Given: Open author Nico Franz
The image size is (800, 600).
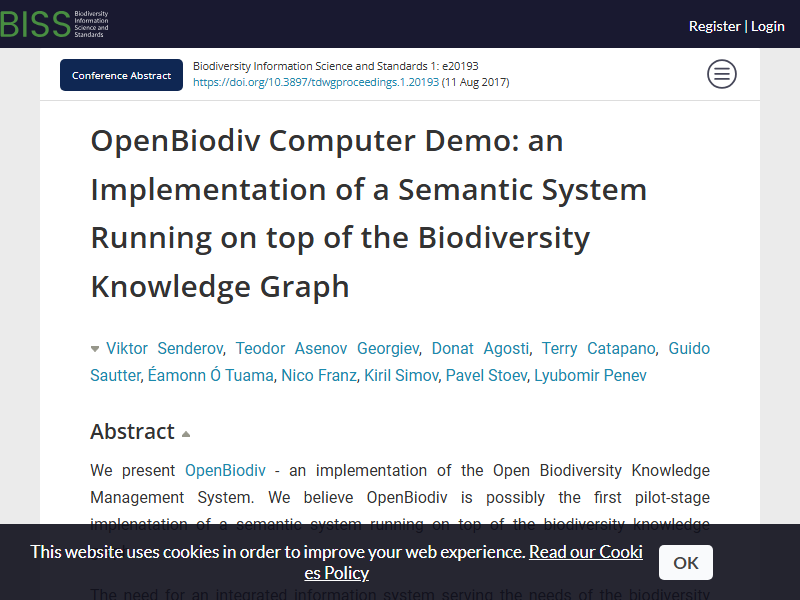Looking at the screenshot, I should 319,376.
